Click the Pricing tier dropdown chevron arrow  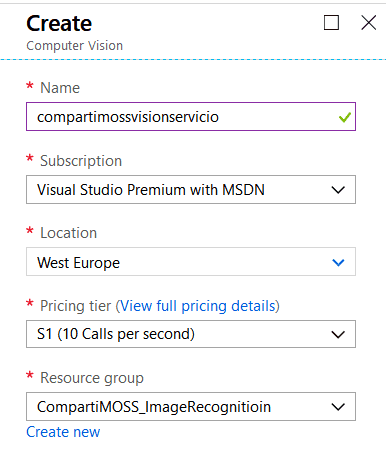(x=338, y=334)
